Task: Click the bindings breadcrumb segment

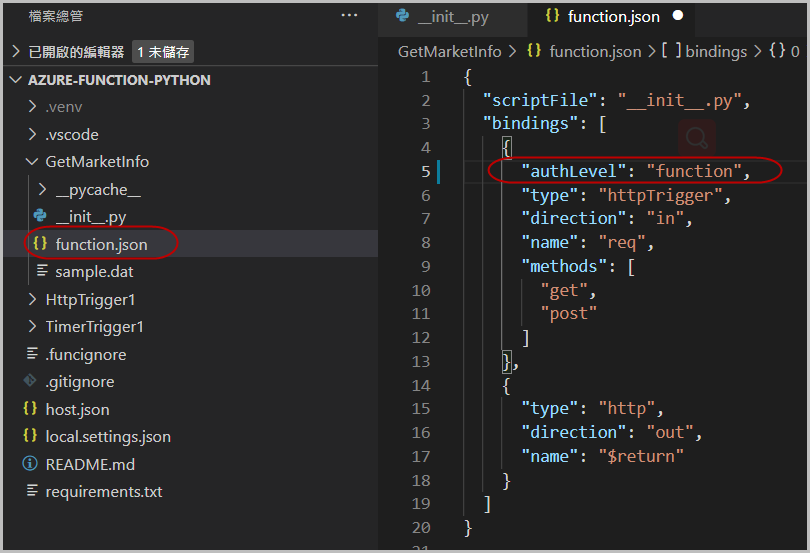Action: tap(716, 51)
